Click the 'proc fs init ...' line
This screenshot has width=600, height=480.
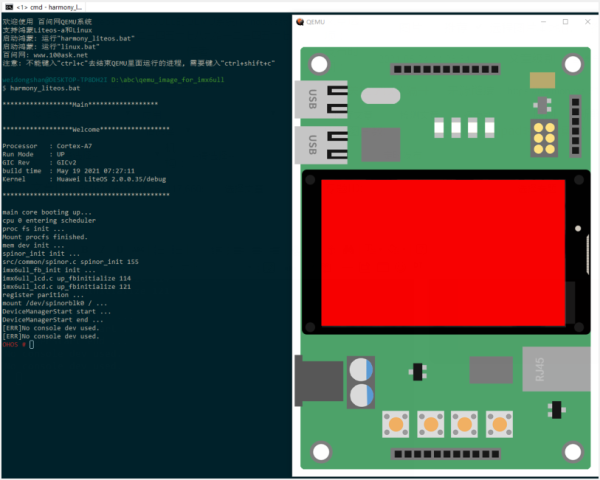pos(33,229)
